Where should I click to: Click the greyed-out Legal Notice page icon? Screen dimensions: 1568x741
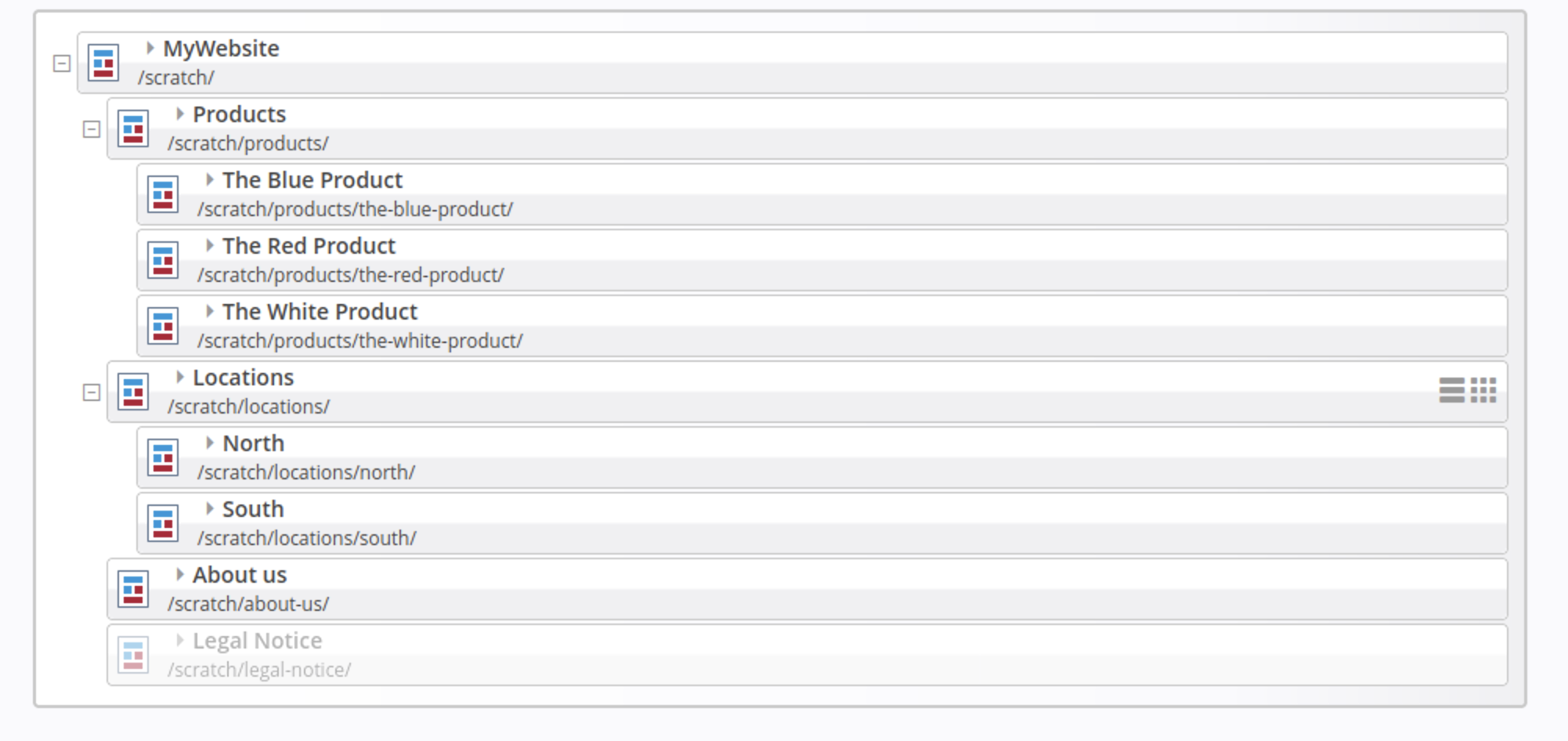pos(133,655)
